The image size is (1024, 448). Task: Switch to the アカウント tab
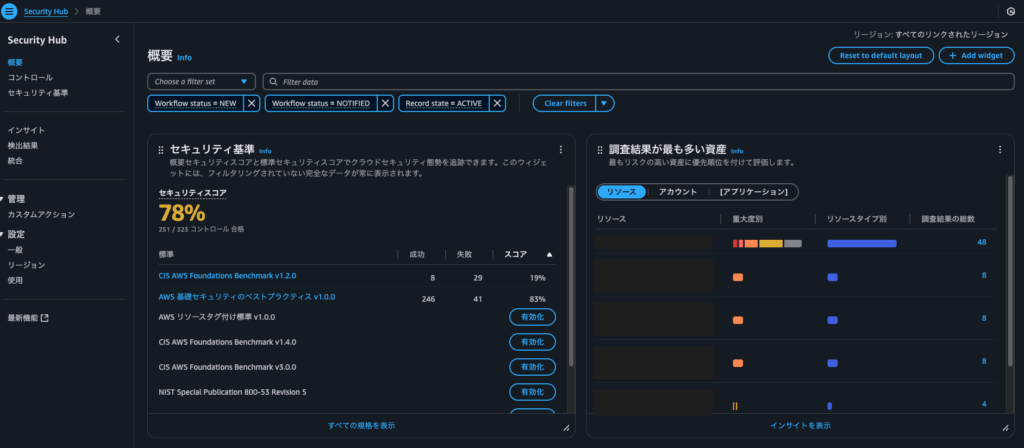click(677, 191)
